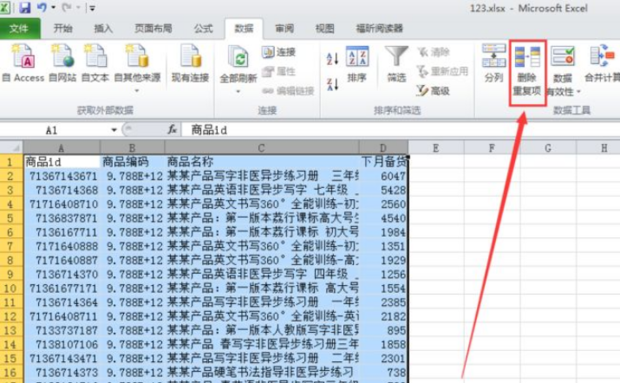Image resolution: width=620 pixels, height=383 pixels.
Task: Click the select-all corner of the sheet
Action: [x=11, y=148]
